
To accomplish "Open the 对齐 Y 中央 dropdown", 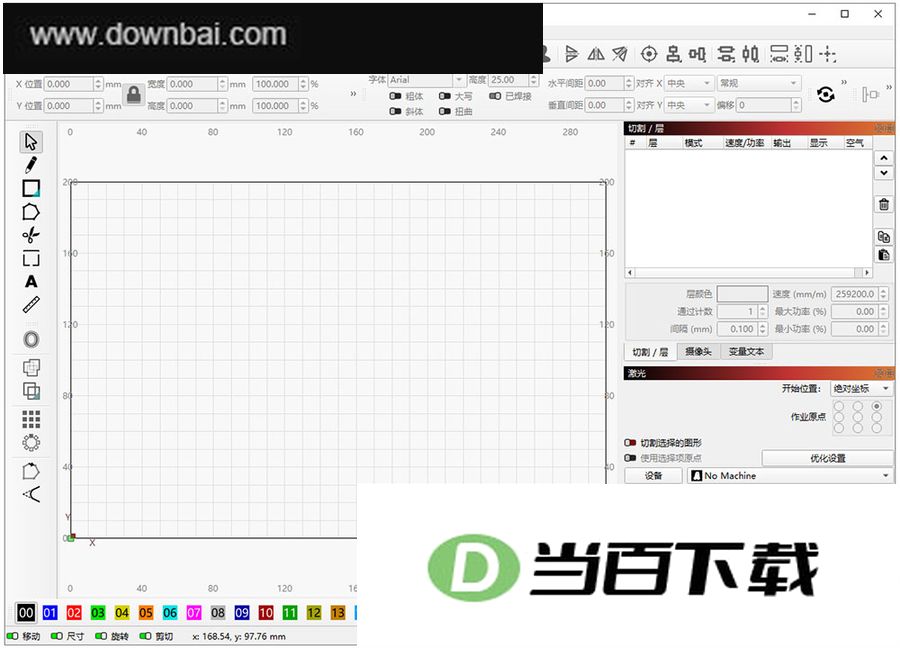I will point(689,106).
